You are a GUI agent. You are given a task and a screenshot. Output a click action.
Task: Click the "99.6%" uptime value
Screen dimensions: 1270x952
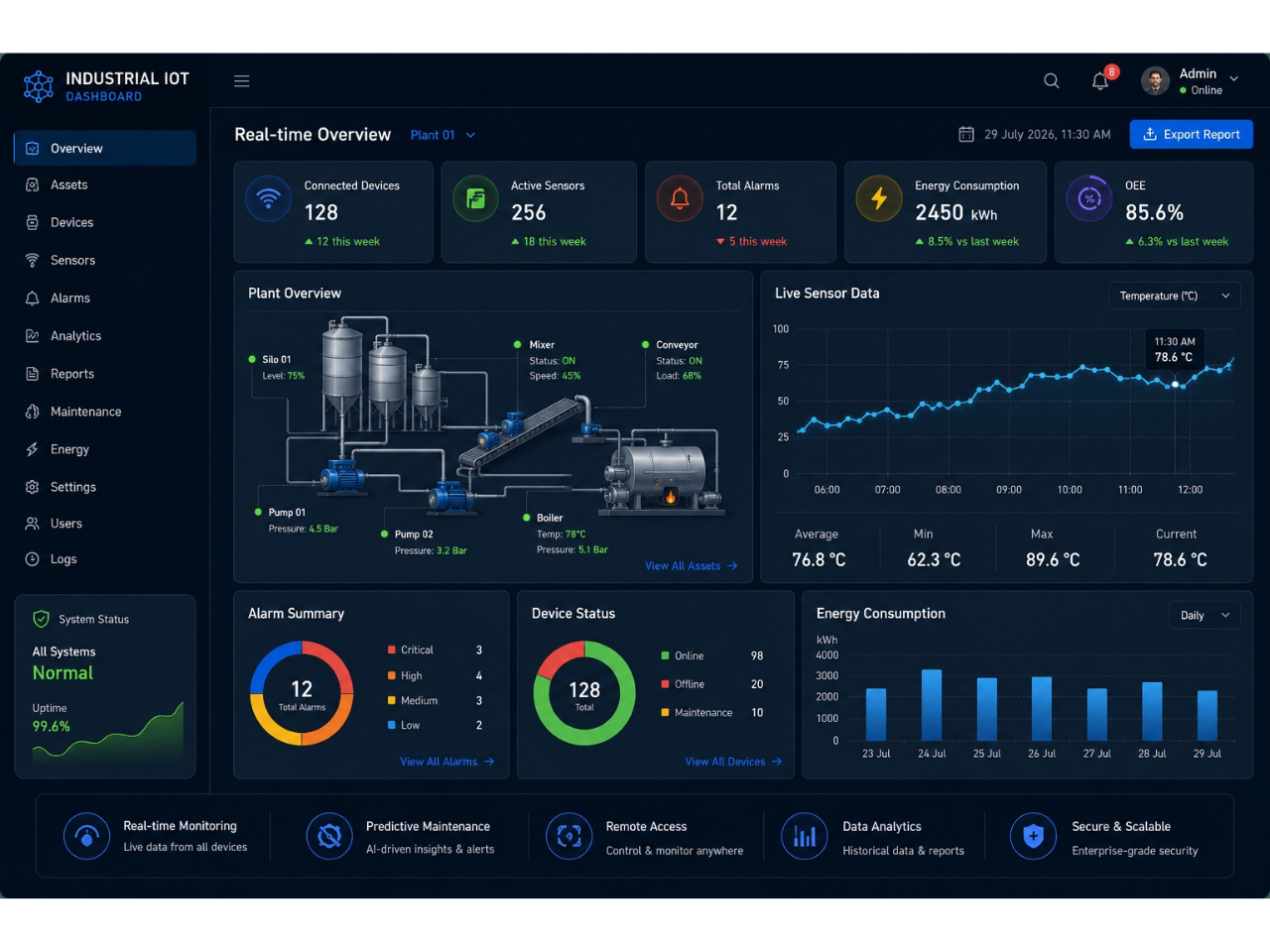point(52,726)
